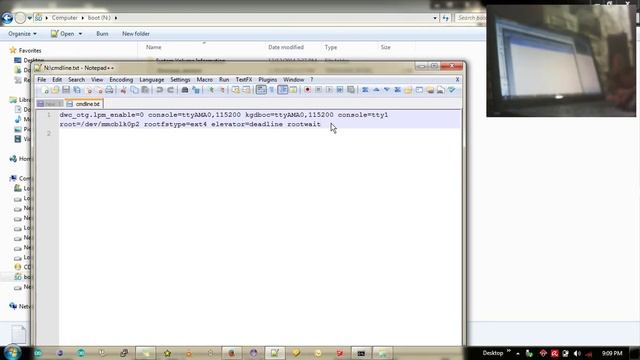Click the Stop Recording macro icon

tap(318, 90)
